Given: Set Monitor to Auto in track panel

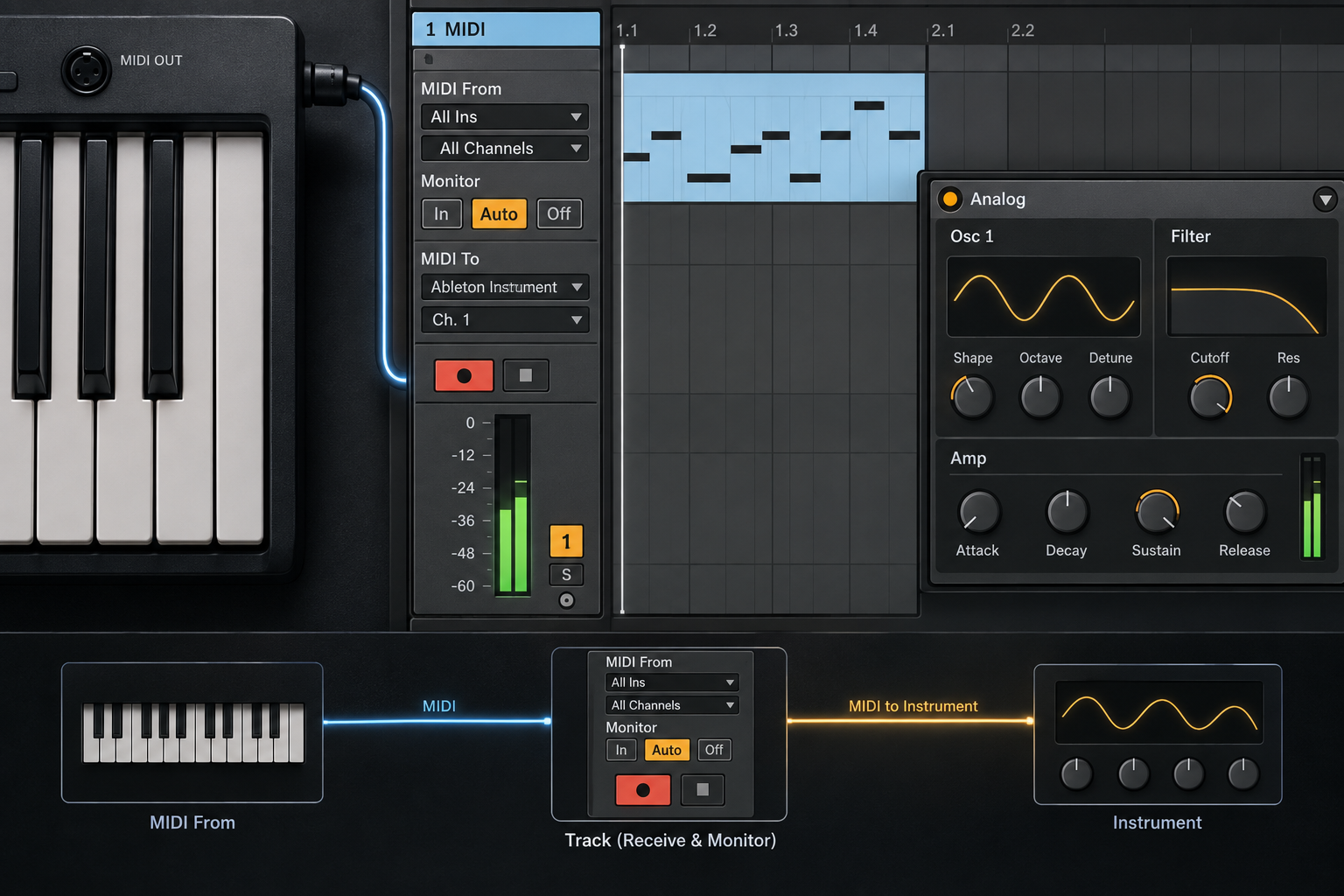Looking at the screenshot, I should click(499, 213).
